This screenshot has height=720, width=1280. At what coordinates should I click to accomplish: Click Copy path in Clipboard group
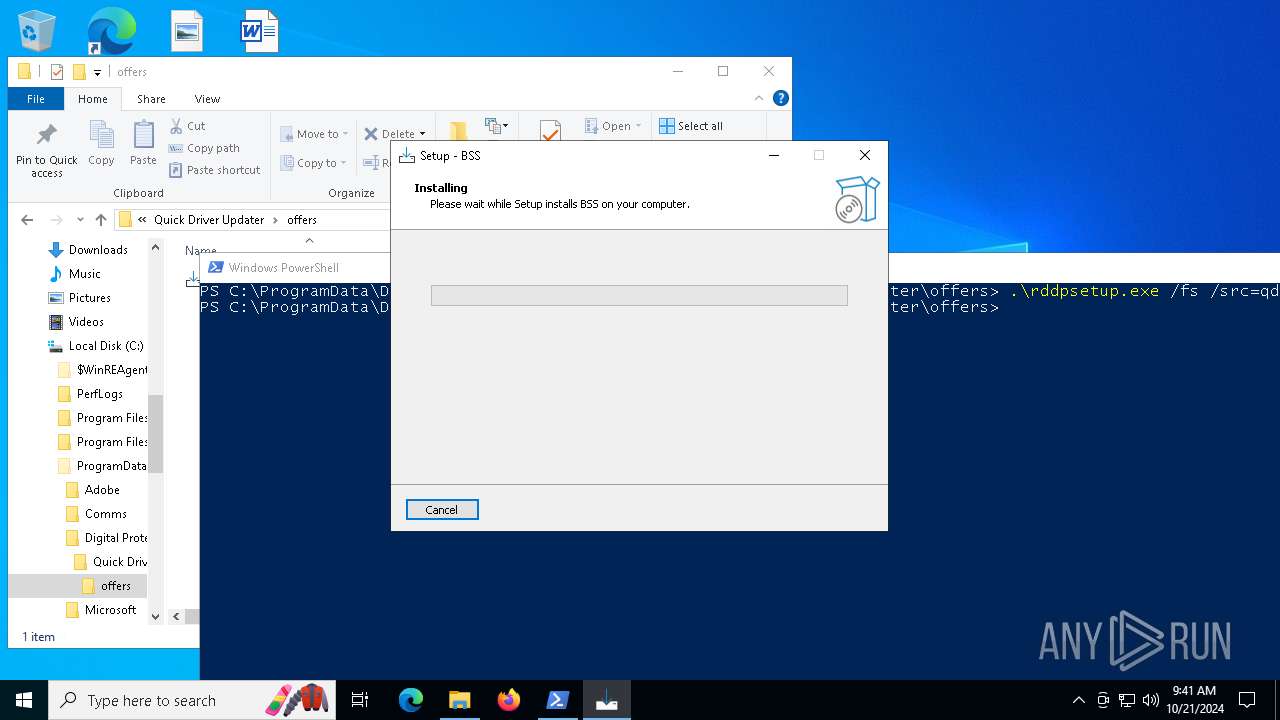(204, 148)
